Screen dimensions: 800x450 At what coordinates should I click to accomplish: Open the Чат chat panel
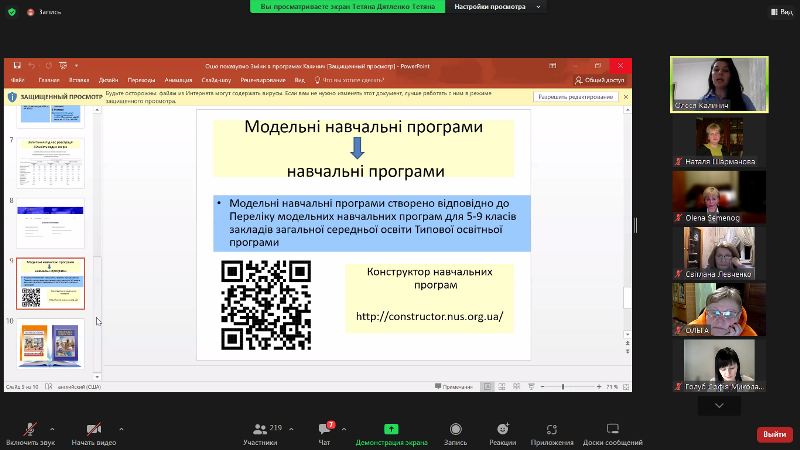324,429
